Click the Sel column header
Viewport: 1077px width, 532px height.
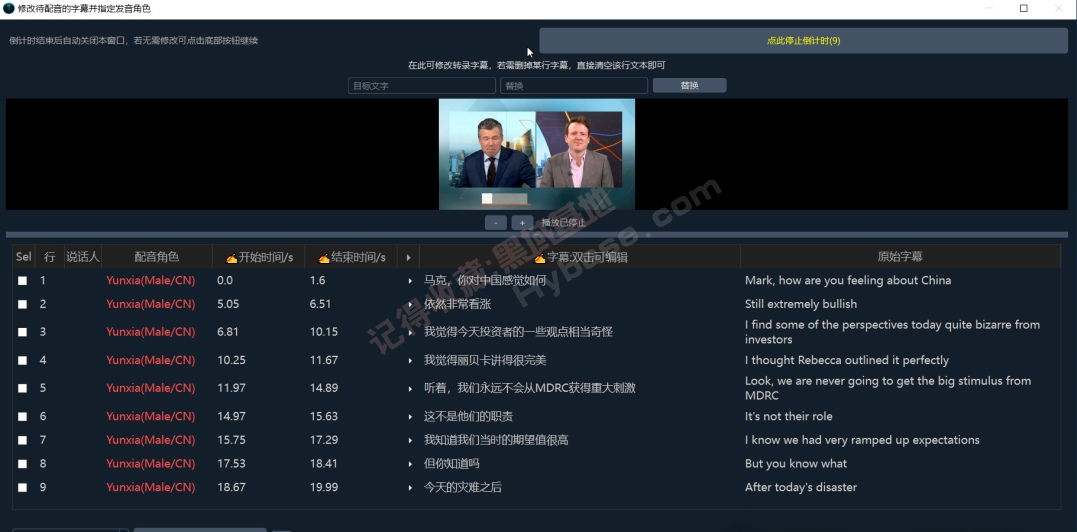[23, 257]
